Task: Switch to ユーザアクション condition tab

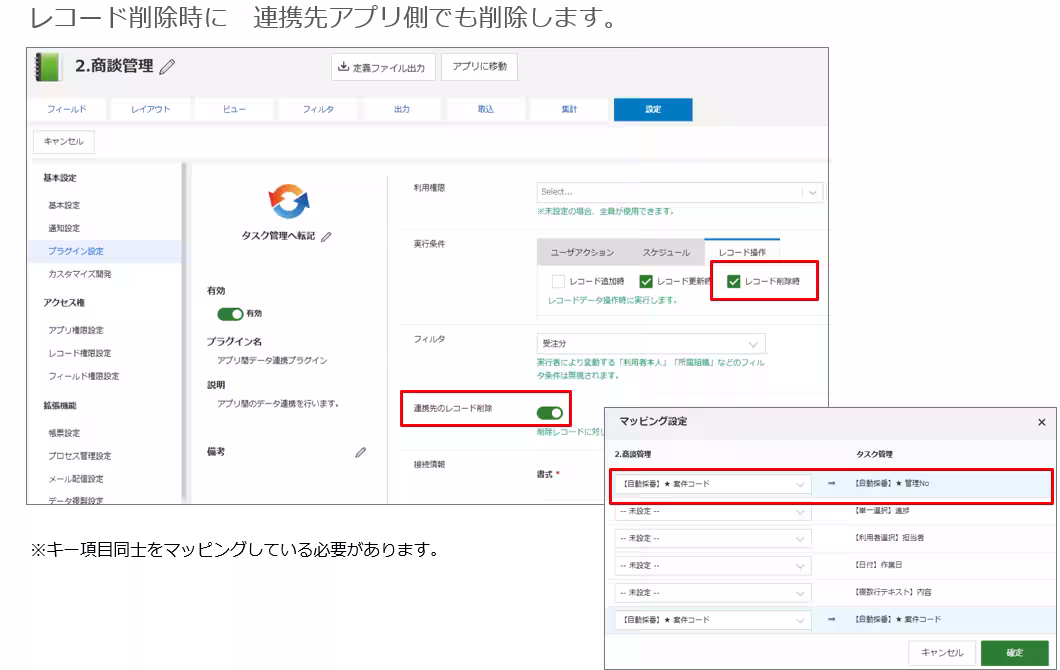Action: pyautogui.click(x=582, y=252)
